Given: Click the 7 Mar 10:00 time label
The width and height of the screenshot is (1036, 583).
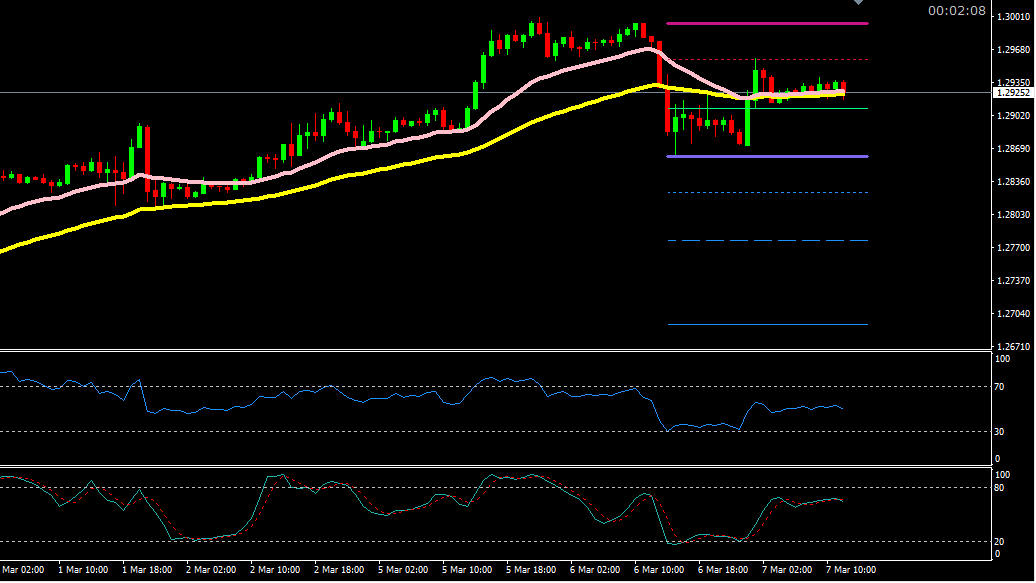Looking at the screenshot, I should pos(852,570).
